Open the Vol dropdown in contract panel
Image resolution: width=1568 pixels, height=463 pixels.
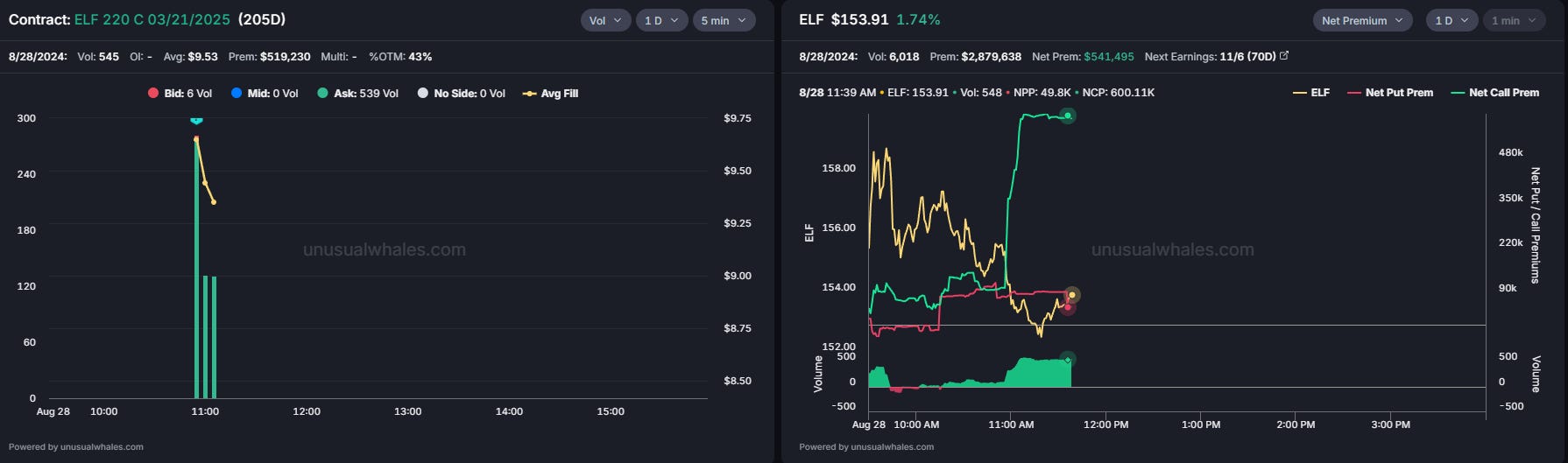coord(605,20)
